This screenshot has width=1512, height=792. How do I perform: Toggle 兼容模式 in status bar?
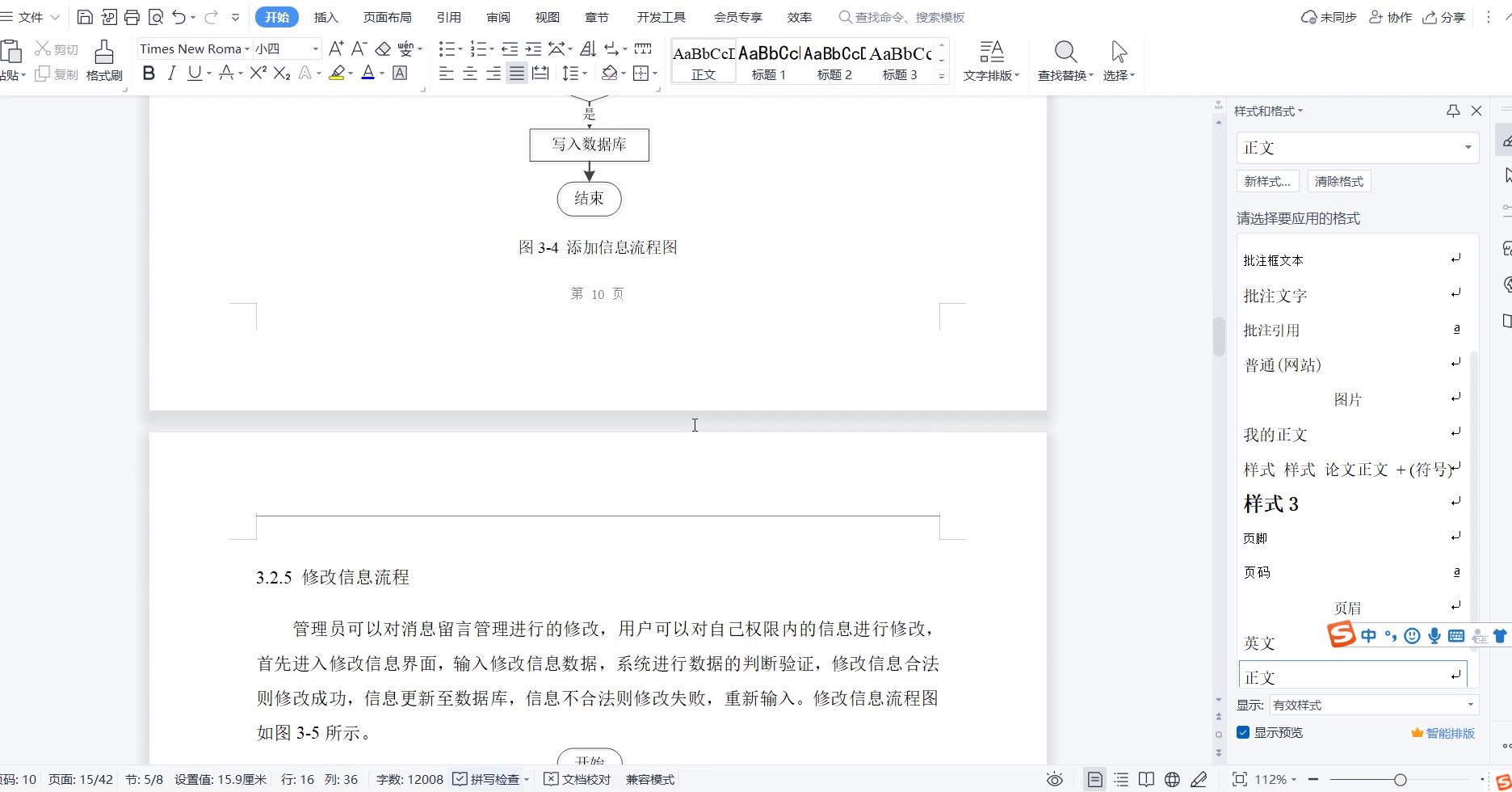click(649, 780)
